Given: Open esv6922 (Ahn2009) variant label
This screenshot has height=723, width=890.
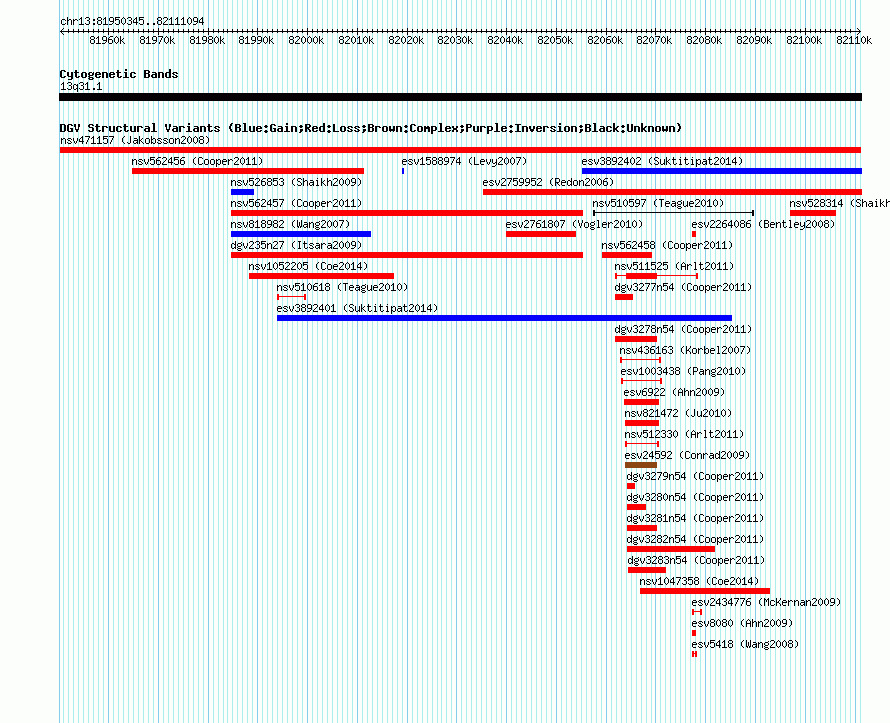Looking at the screenshot, I should pyautogui.click(x=674, y=392).
